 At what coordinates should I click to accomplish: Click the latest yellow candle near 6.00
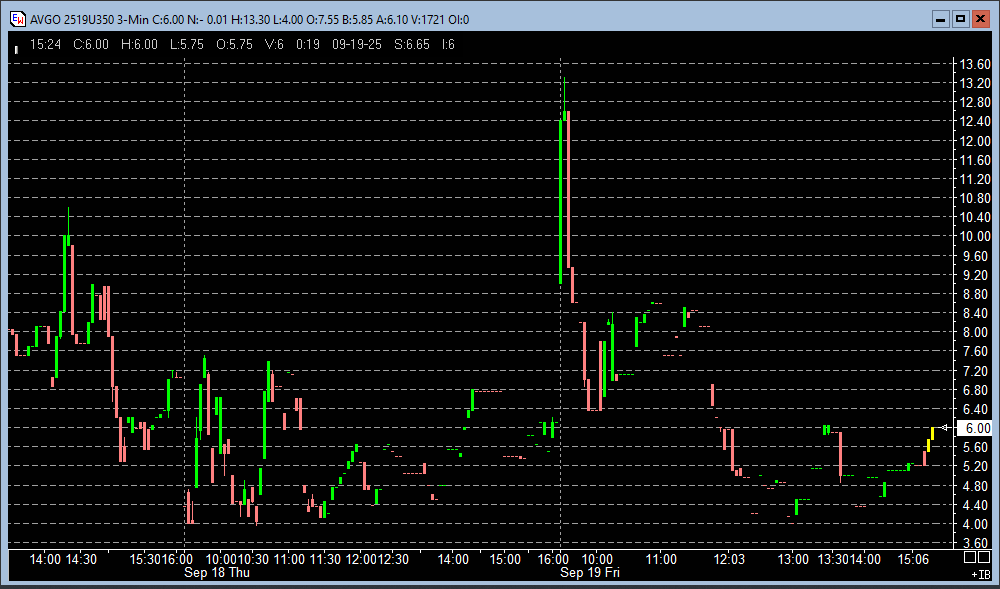point(931,436)
